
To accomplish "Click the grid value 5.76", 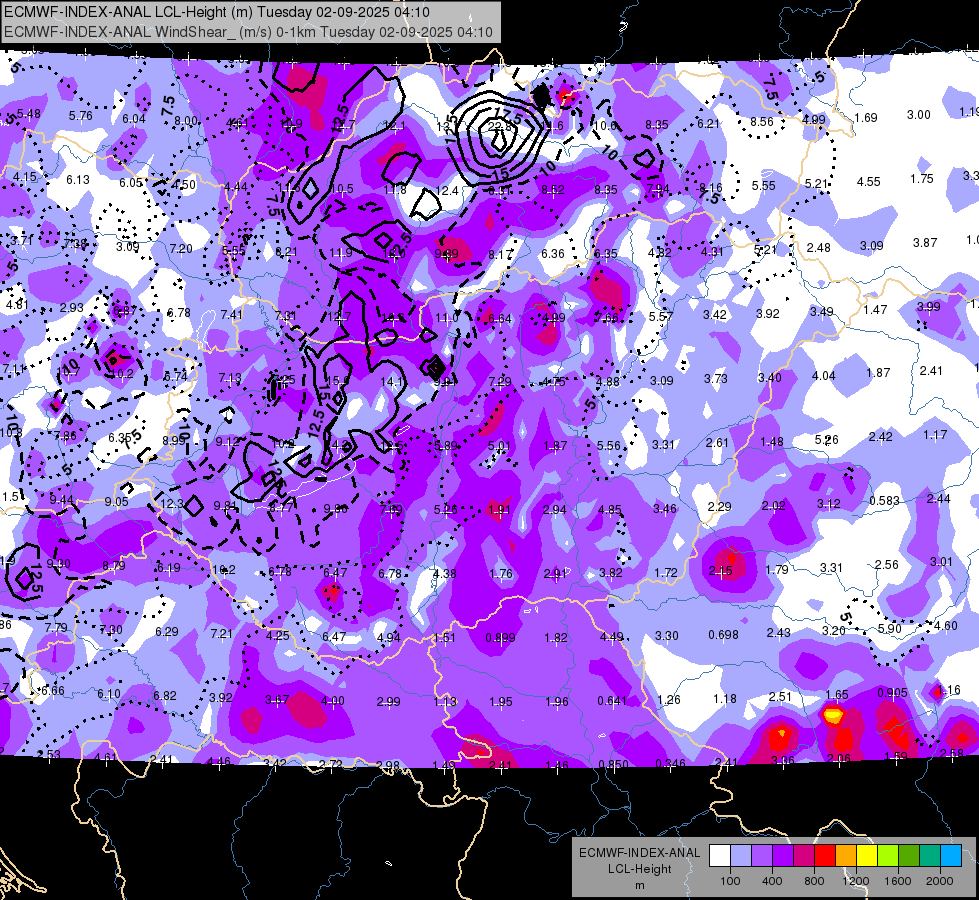I will 81,116.
